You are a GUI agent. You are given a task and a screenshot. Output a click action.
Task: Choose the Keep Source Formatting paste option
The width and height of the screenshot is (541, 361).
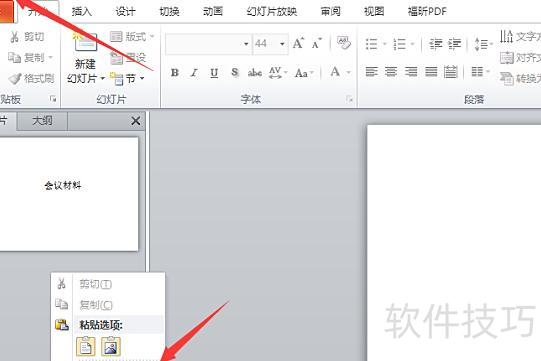(86, 346)
